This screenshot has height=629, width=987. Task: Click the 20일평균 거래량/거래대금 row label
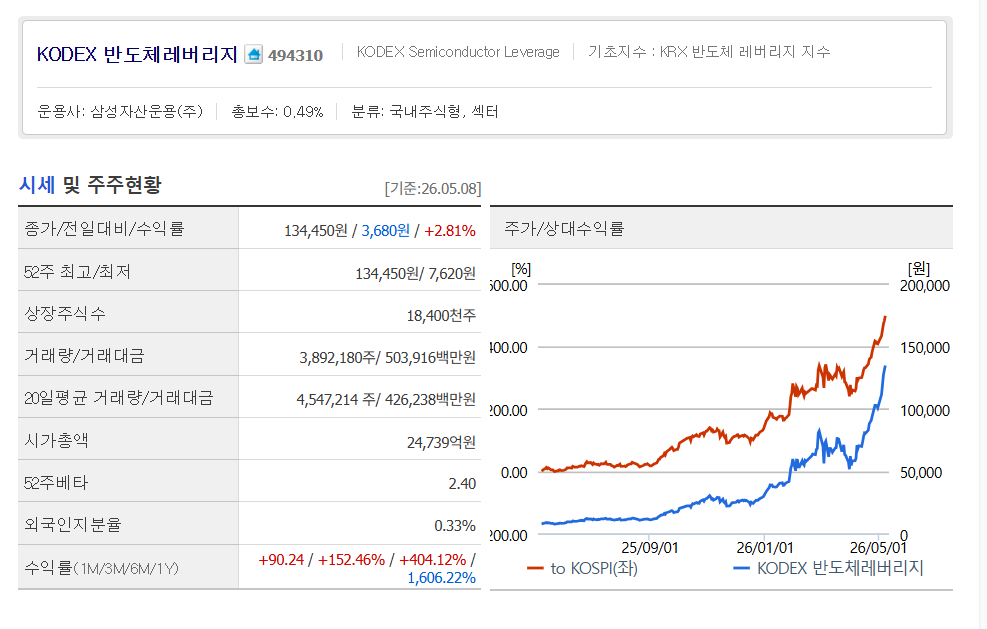coord(119,397)
